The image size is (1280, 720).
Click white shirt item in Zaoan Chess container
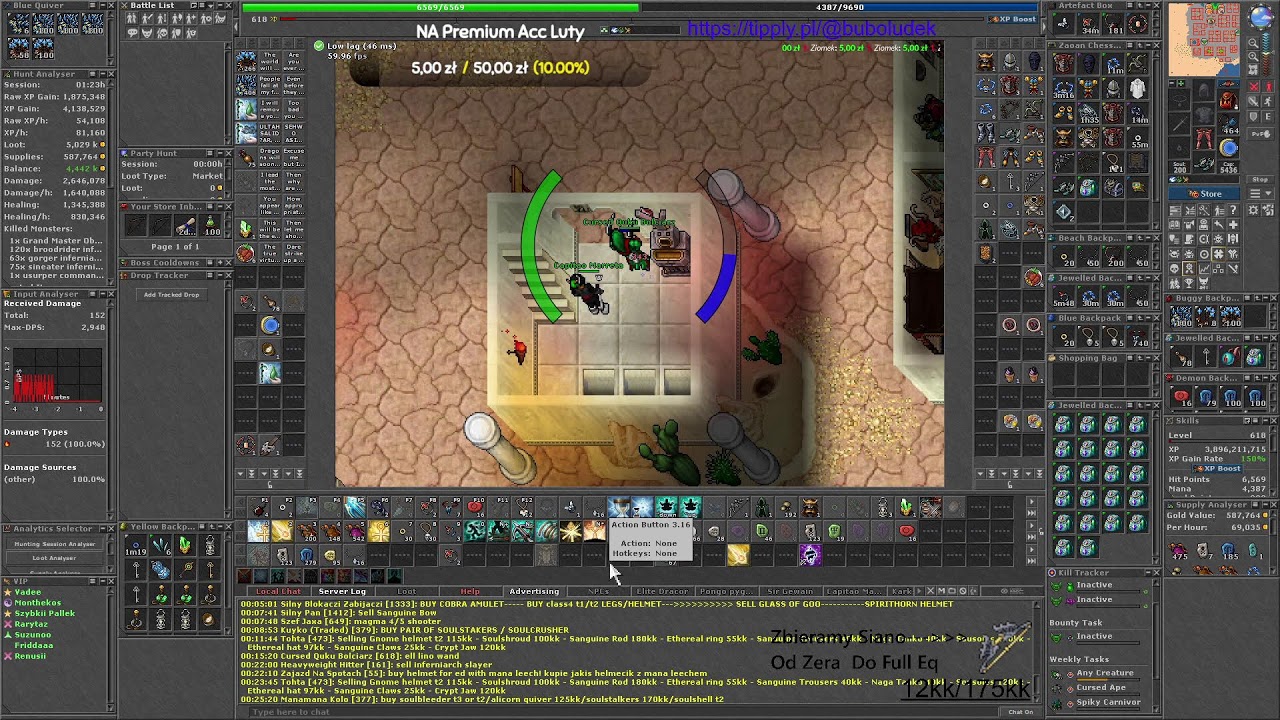pyautogui.click(x=1137, y=88)
